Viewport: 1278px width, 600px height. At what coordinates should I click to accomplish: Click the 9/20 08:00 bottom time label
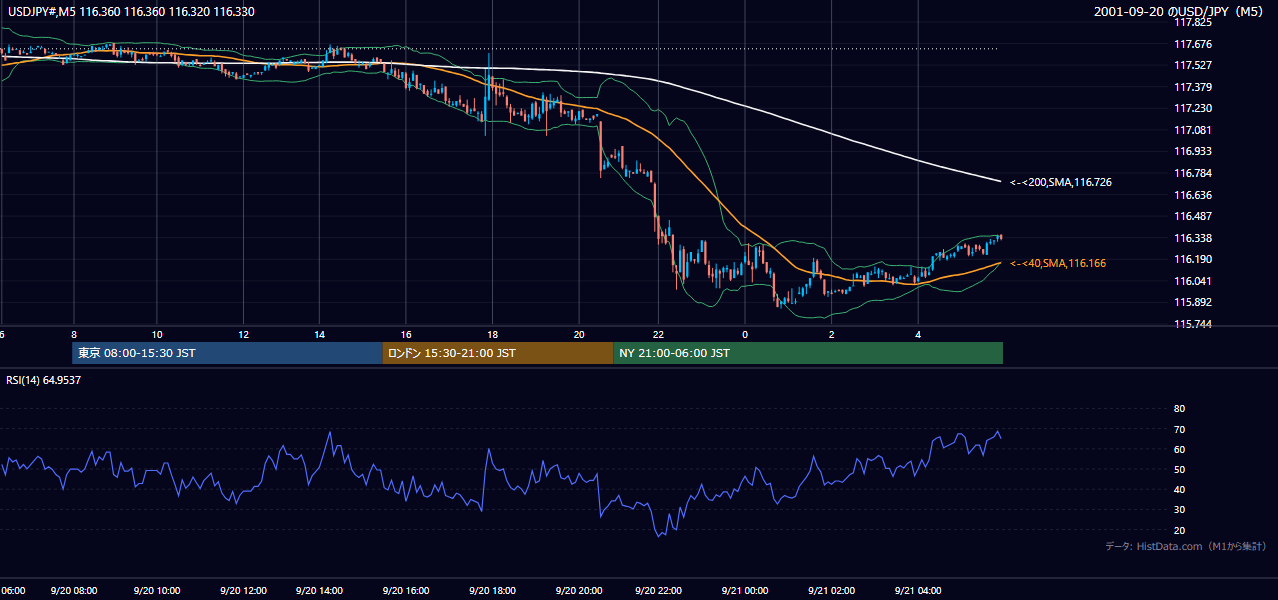point(75,591)
